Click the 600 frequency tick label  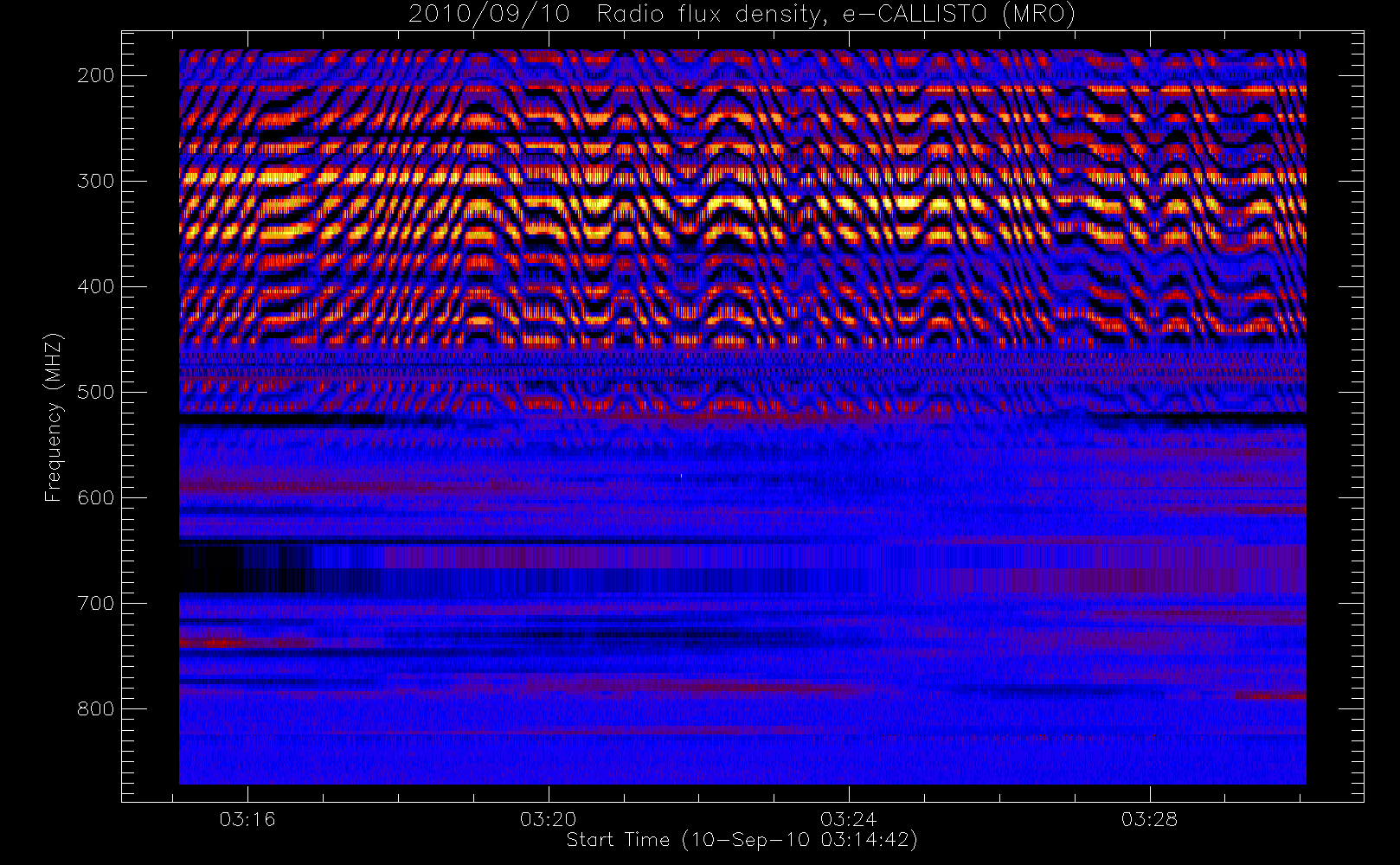pos(95,497)
